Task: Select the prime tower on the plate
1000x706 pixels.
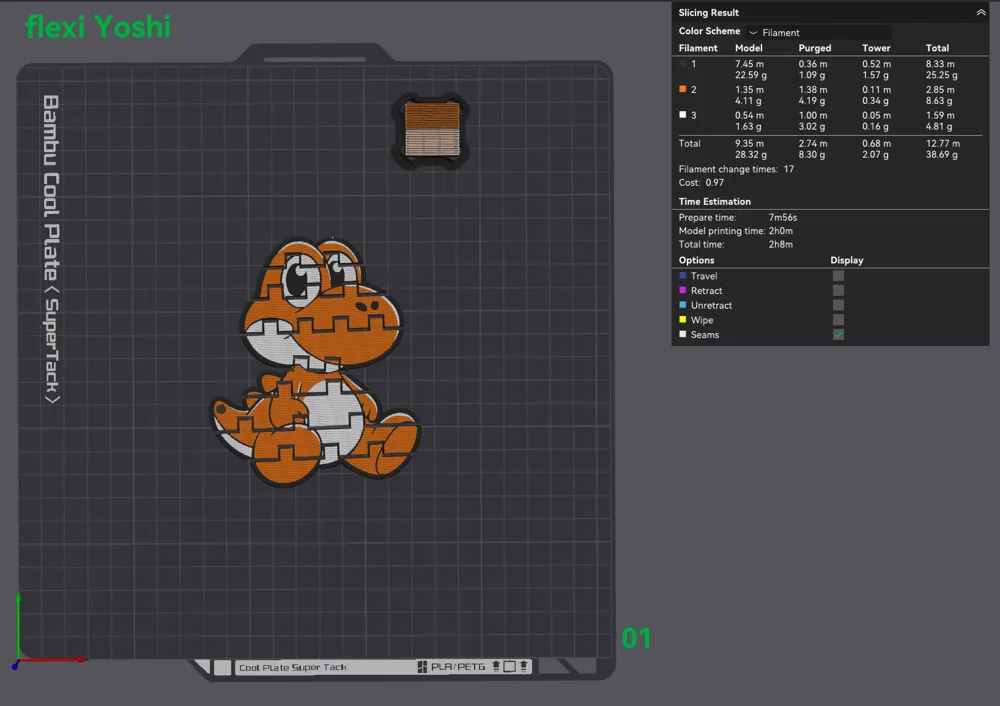Action: coord(431,131)
